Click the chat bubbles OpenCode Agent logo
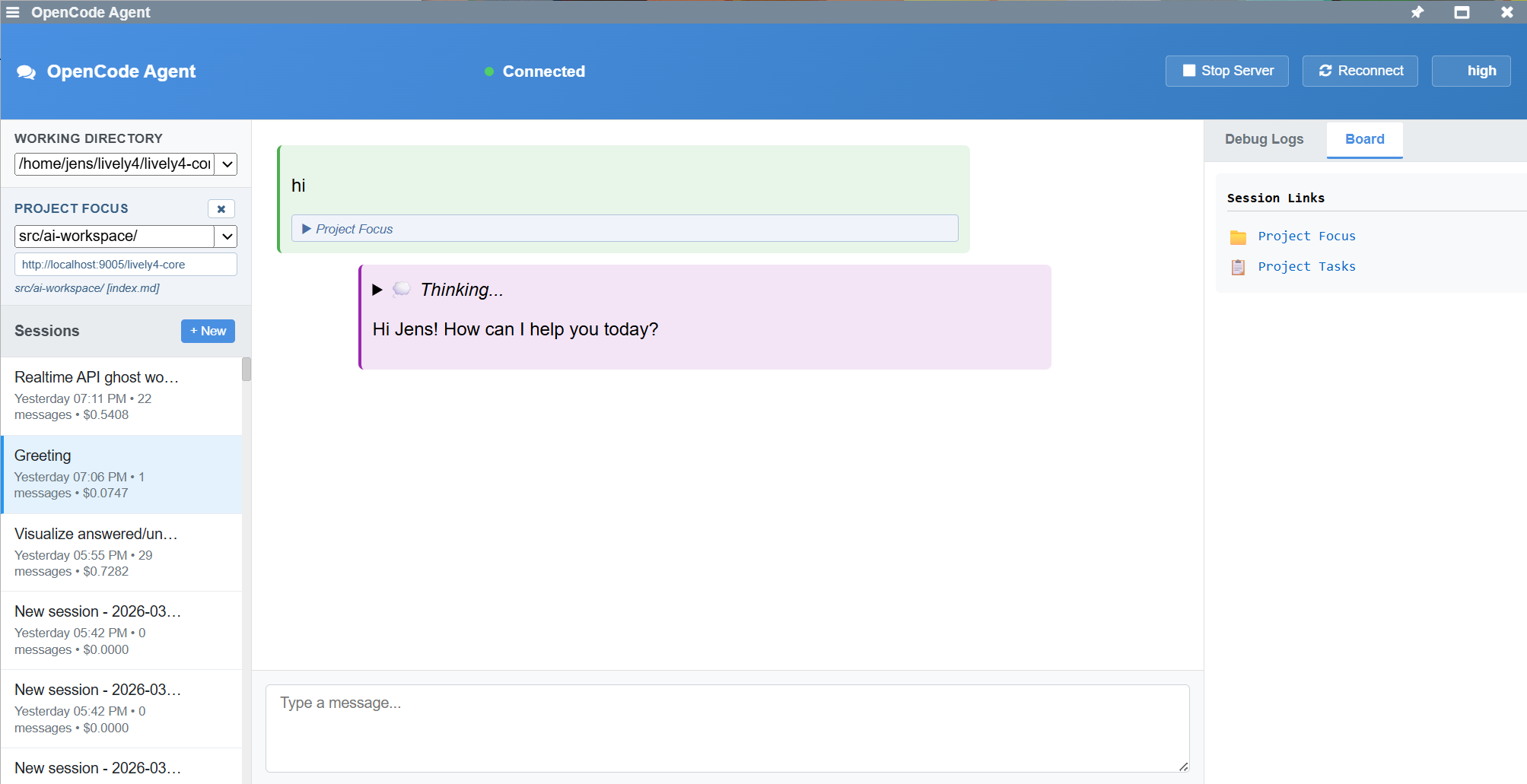The height and width of the screenshot is (784, 1527). [x=27, y=72]
